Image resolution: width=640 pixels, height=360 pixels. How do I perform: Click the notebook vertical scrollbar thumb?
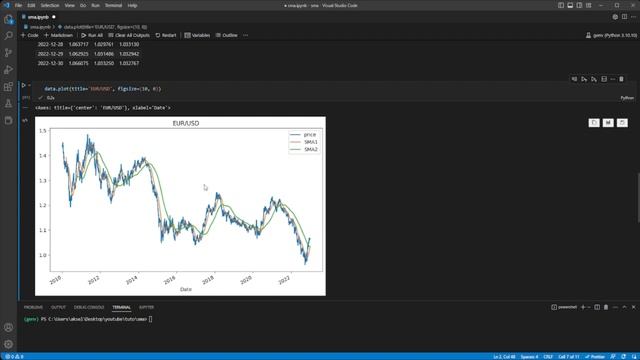tap(638, 198)
